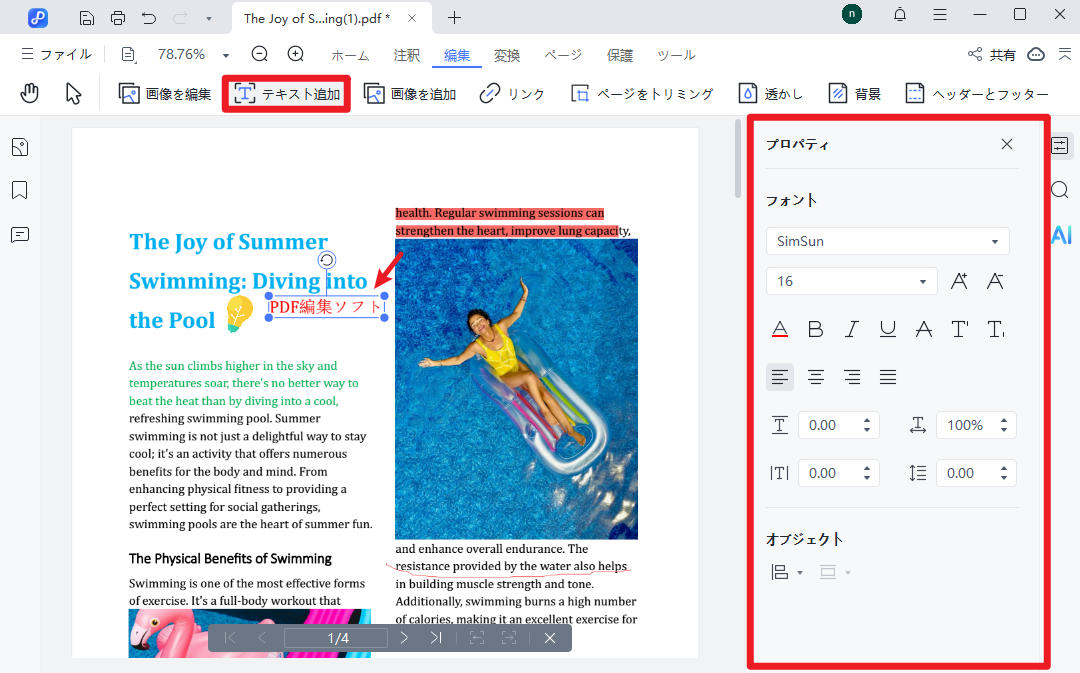The width and height of the screenshot is (1080, 673).
Task: Align text center
Action: point(816,377)
